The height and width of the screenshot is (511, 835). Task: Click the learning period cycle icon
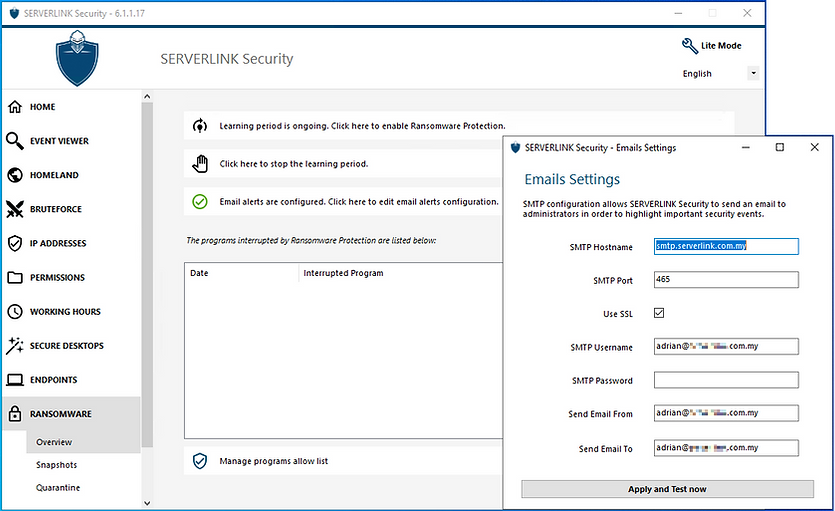pos(200,126)
